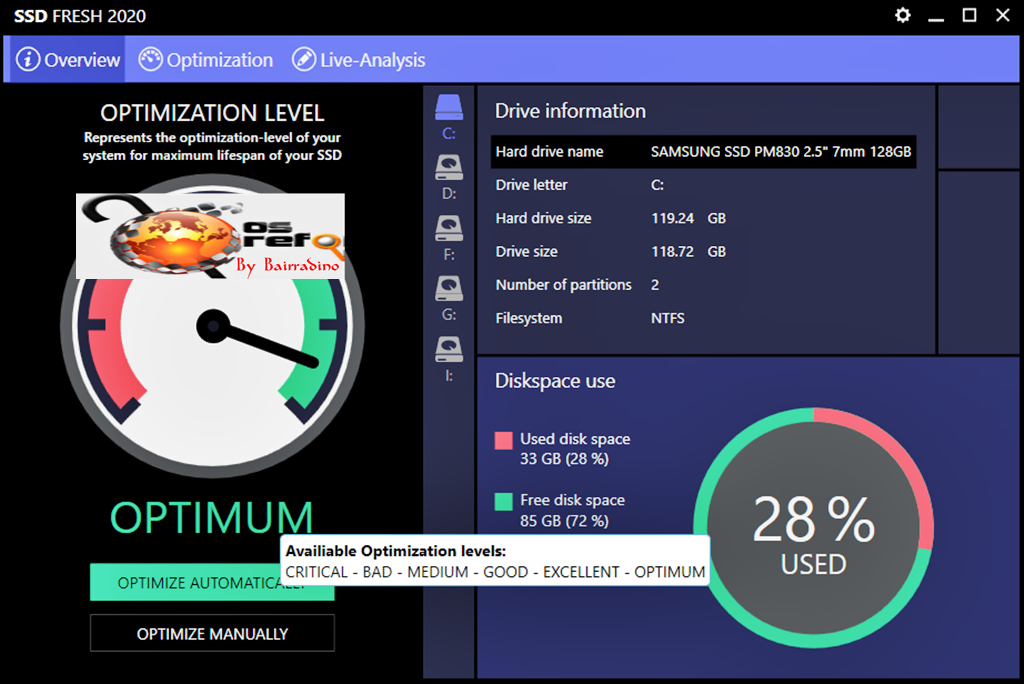Screen dimensions: 1024x684
Task: Select drive D: icon in sidebar
Action: [x=449, y=167]
